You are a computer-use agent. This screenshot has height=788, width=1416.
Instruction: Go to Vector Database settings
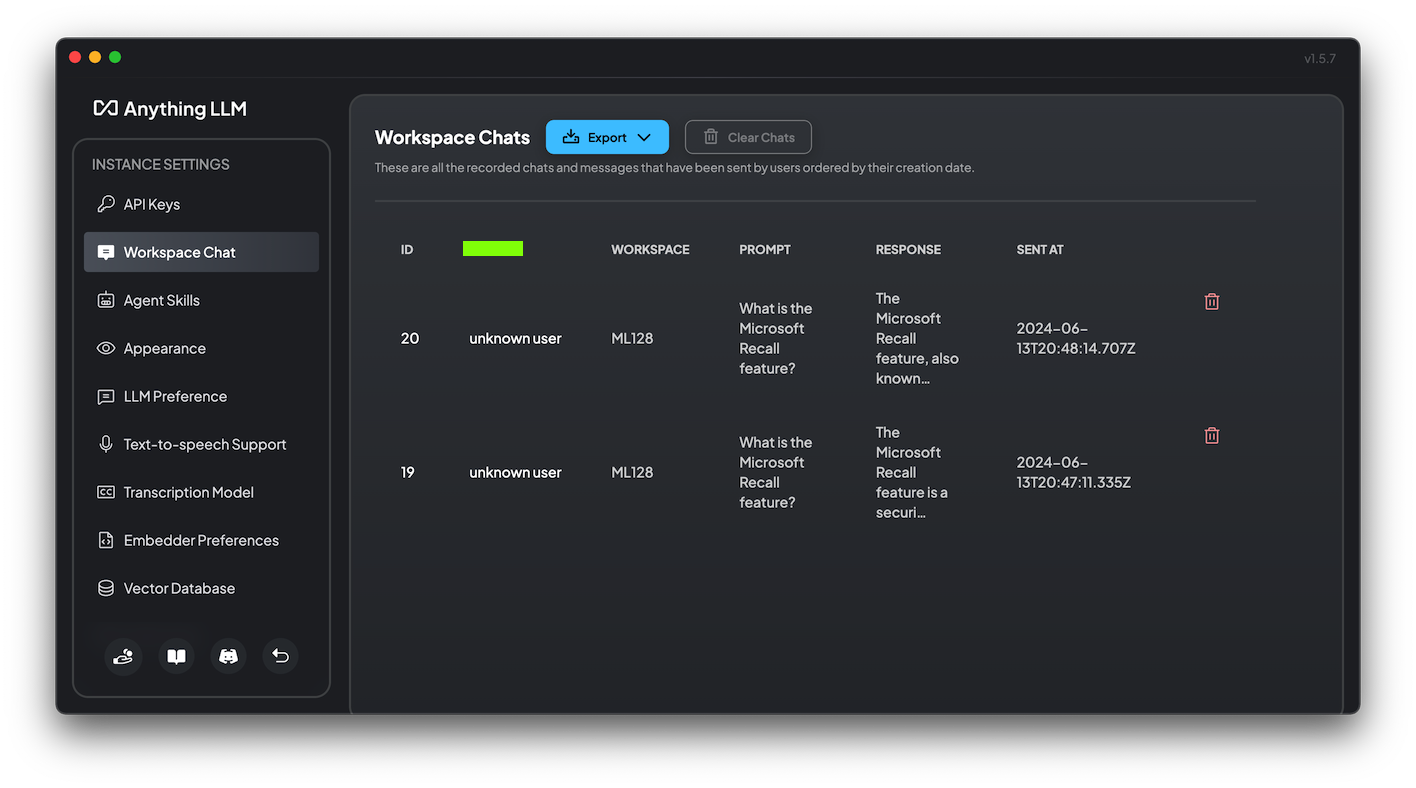(x=179, y=588)
